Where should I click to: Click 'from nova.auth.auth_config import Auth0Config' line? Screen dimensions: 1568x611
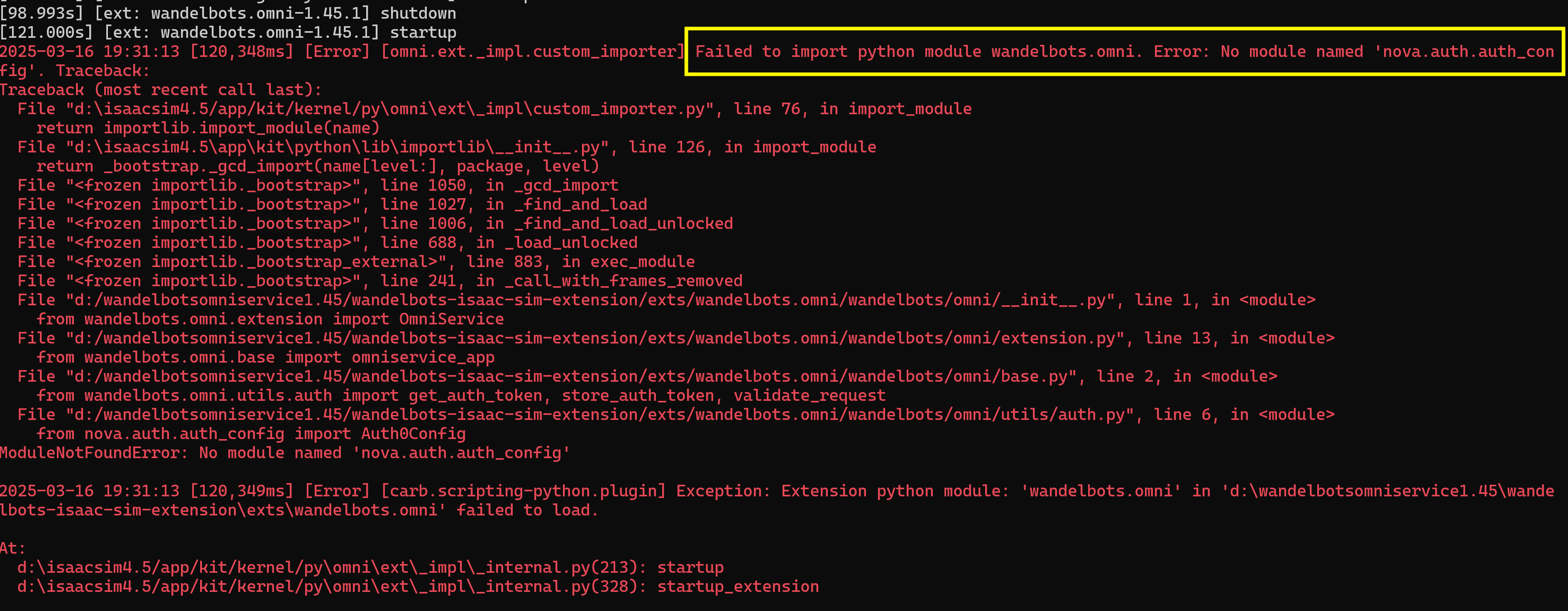click(x=251, y=434)
